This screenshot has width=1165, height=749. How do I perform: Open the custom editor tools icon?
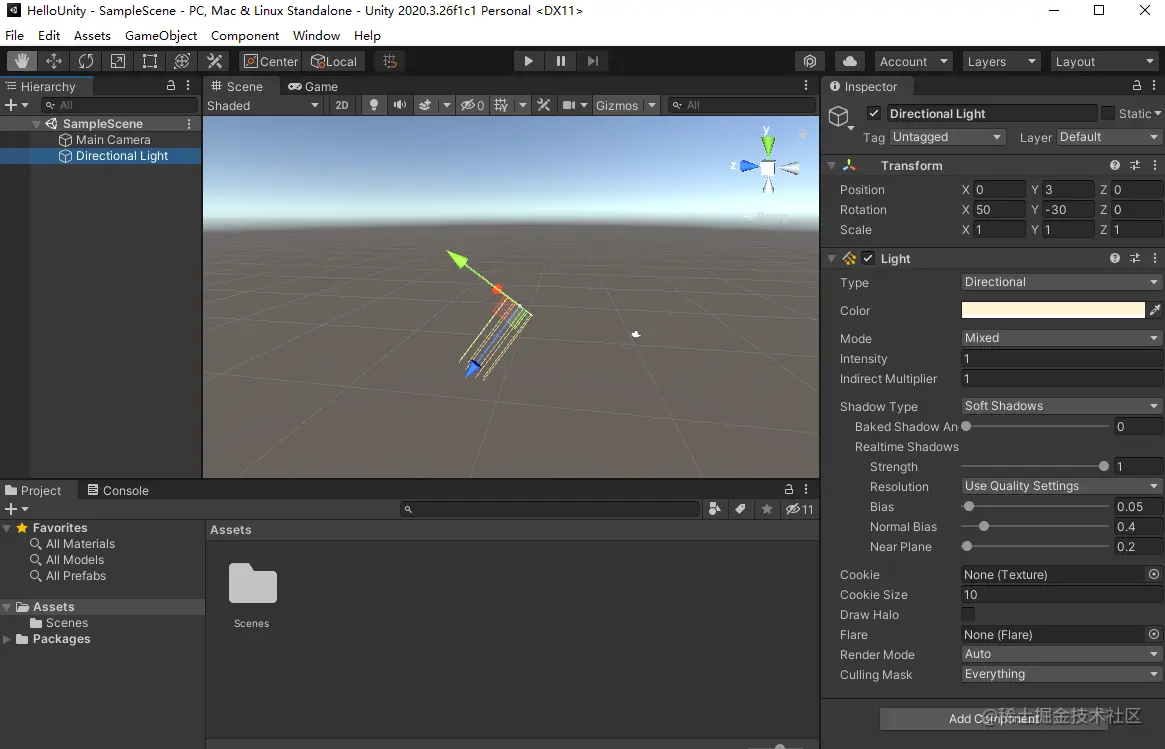click(215, 61)
